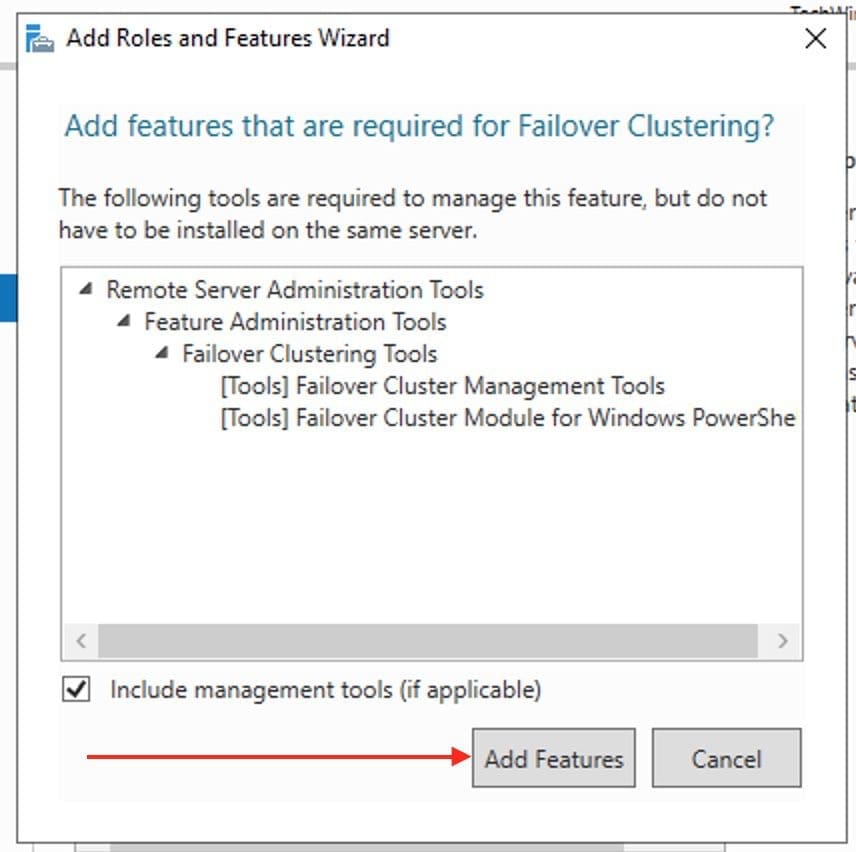856x852 pixels.
Task: Select Remote Server Administration Tools tree entry
Action: point(295,290)
